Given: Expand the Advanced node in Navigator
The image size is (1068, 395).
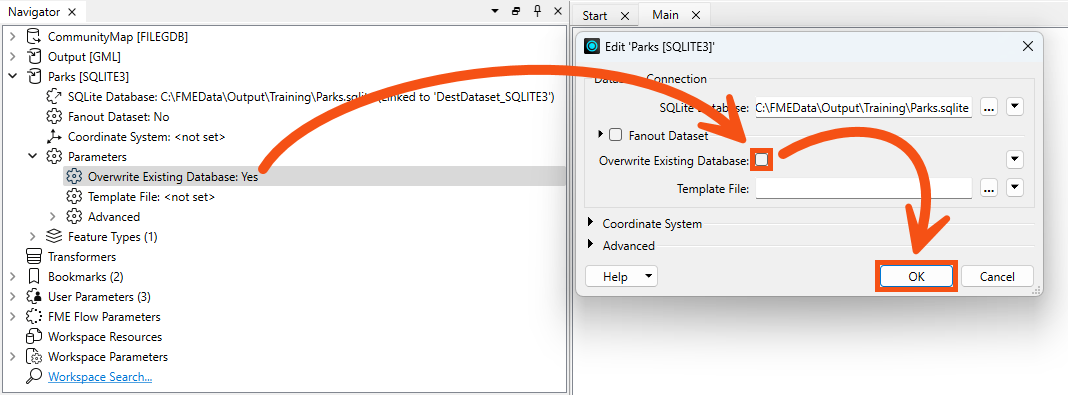Looking at the screenshot, I should point(53,217).
